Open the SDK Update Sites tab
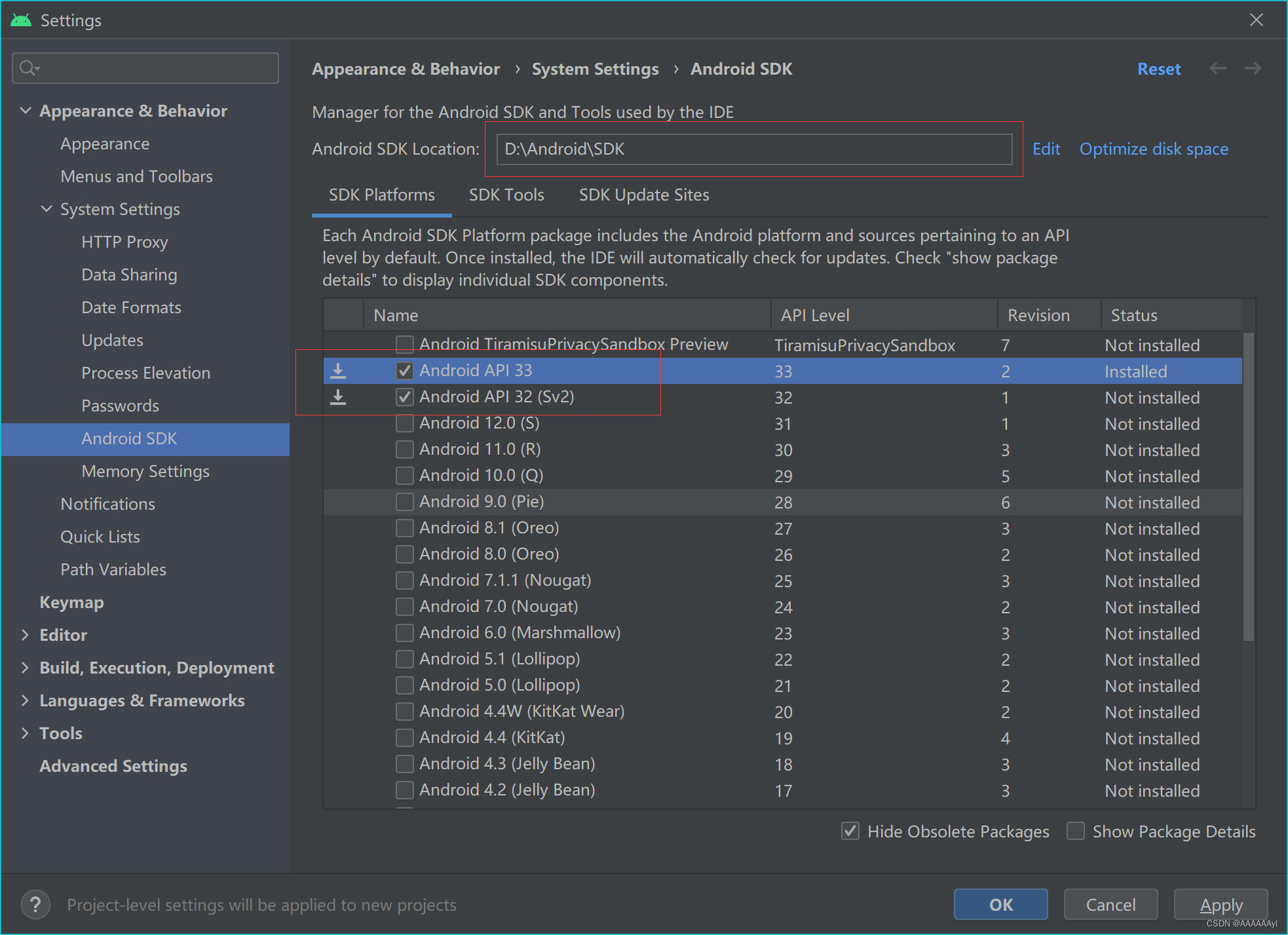The width and height of the screenshot is (1288, 935). pos(643,195)
